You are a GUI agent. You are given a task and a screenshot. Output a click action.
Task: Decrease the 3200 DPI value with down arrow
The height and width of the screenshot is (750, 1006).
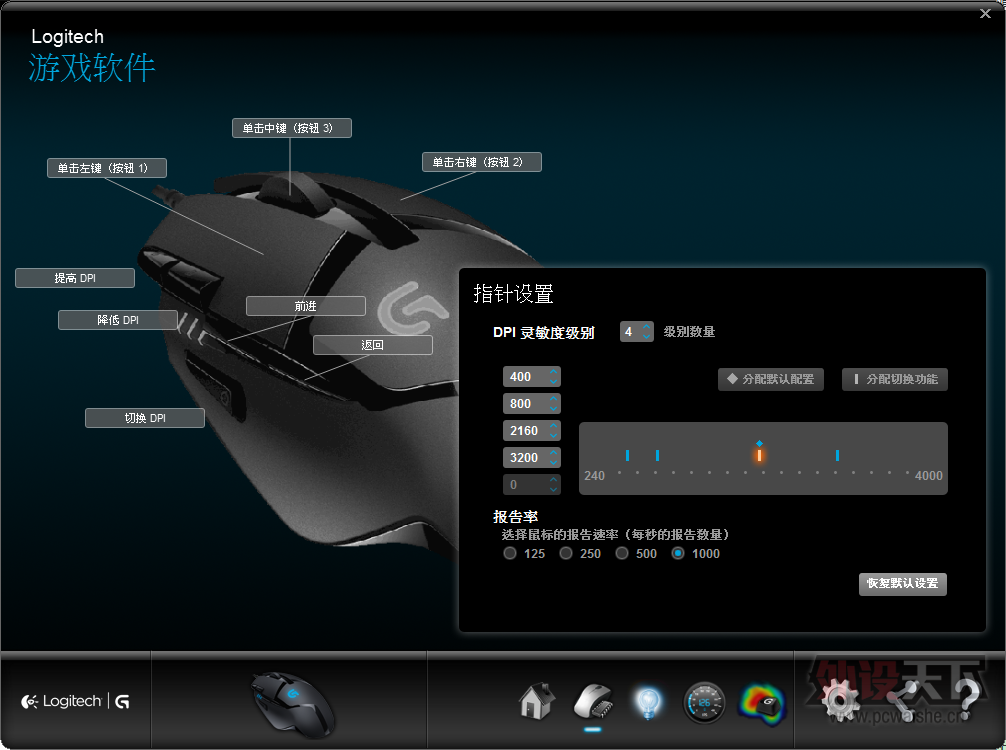554,463
